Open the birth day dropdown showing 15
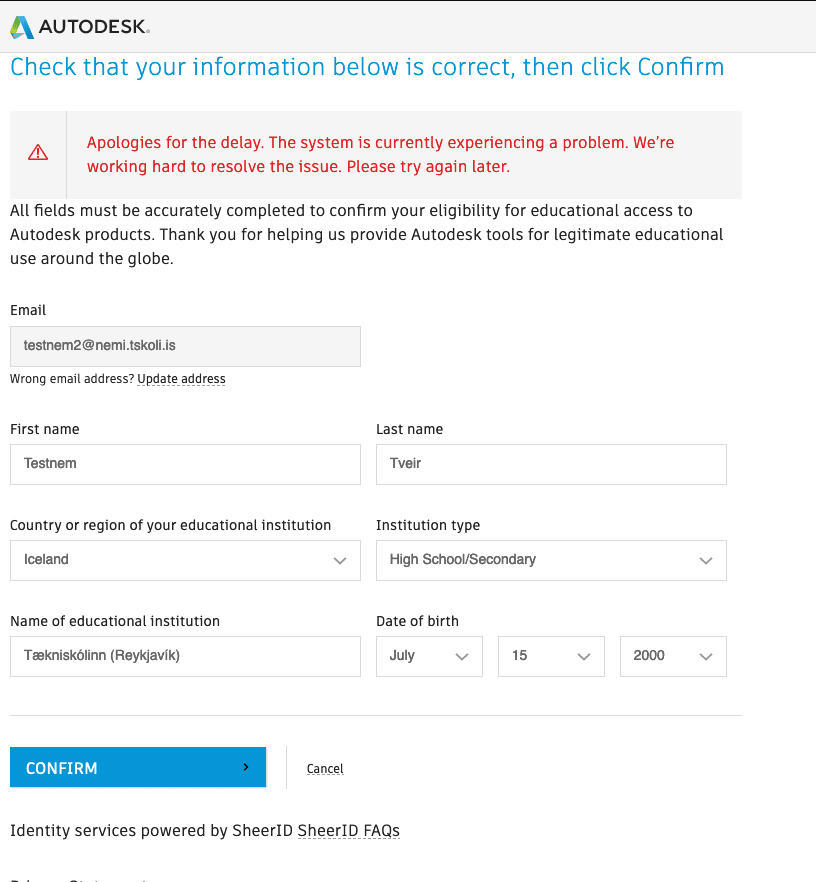The height and width of the screenshot is (882, 816). coord(551,656)
